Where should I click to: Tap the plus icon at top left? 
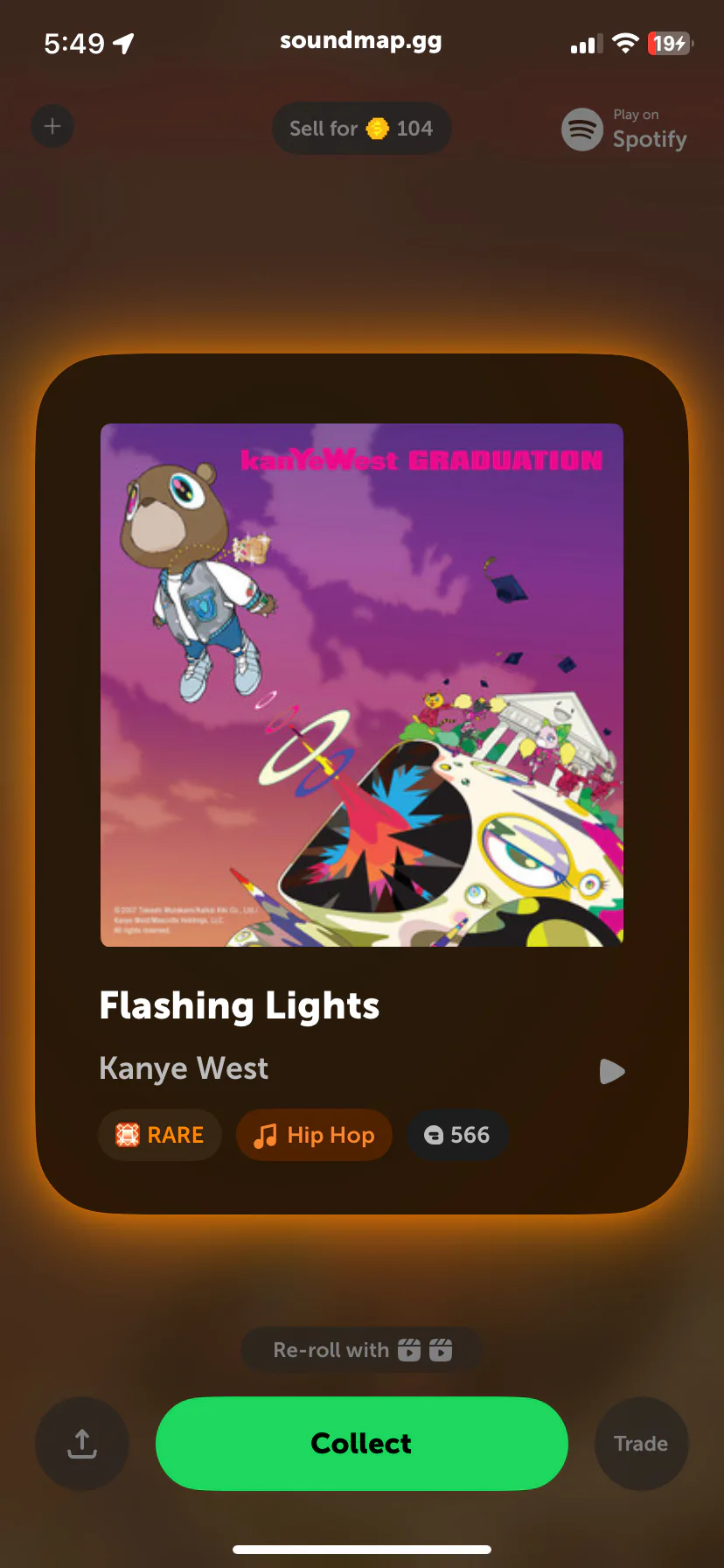pyautogui.click(x=52, y=127)
